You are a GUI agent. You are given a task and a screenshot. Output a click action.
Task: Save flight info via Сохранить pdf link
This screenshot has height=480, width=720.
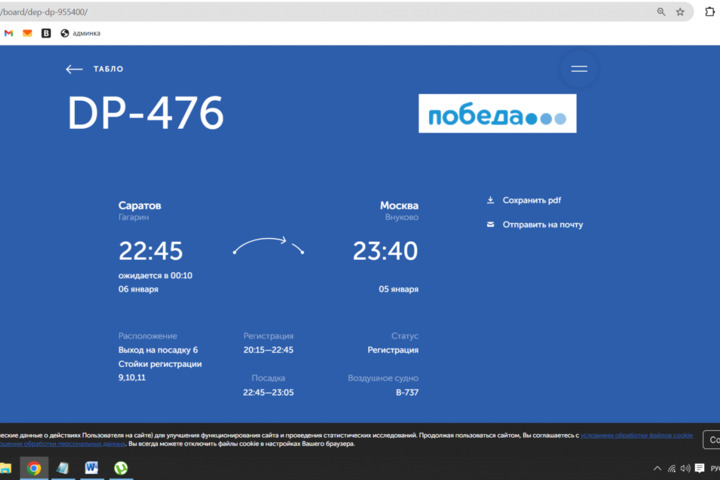(532, 200)
